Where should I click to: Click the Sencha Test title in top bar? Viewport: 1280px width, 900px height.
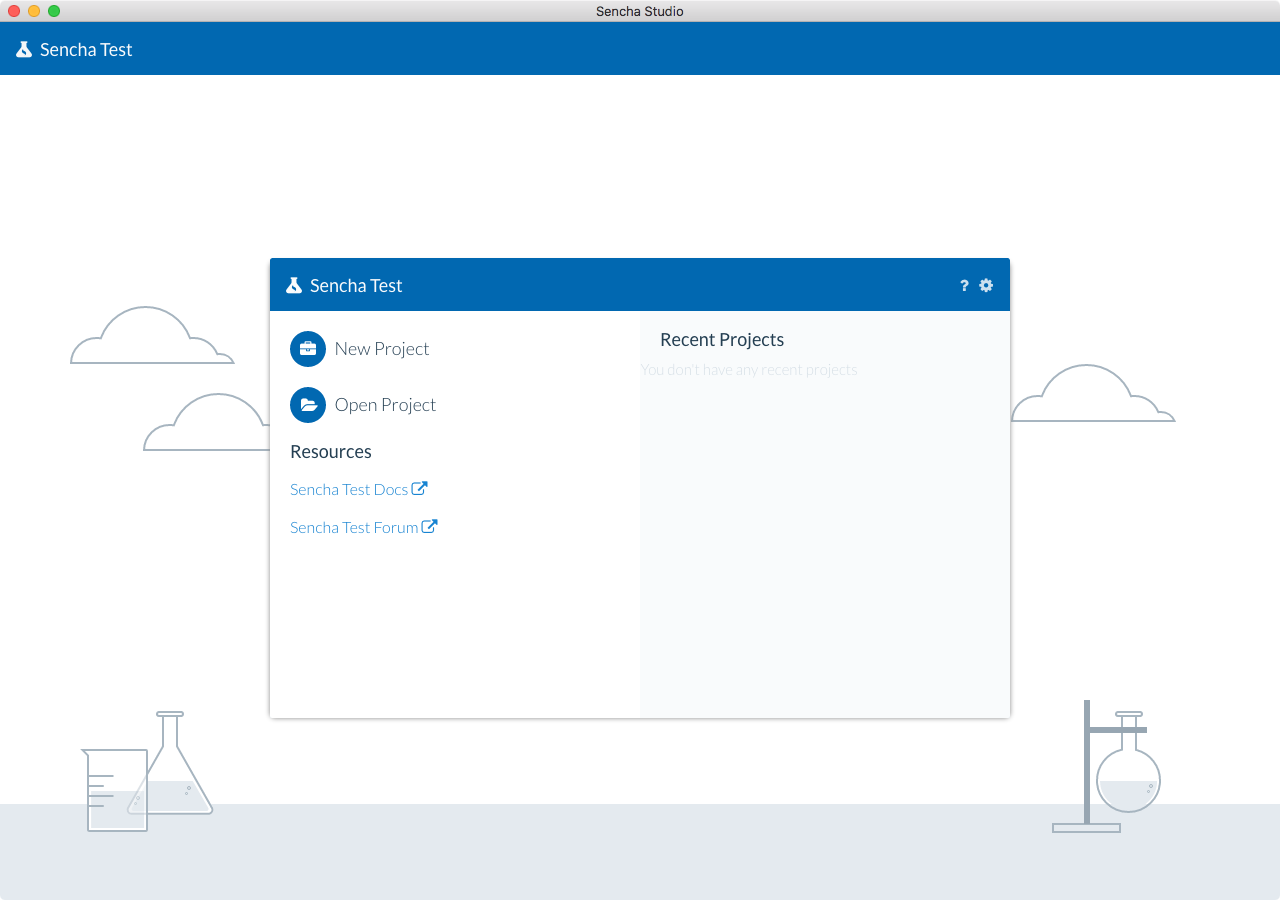click(x=86, y=50)
